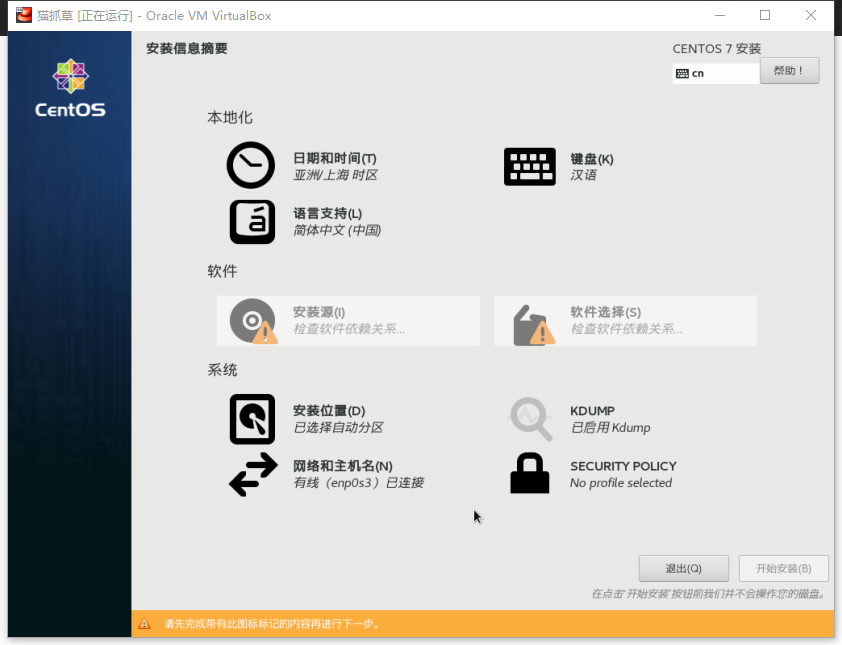The height and width of the screenshot is (645, 842).
Task: Open the KDUMP magnifier icon
Action: (531, 419)
